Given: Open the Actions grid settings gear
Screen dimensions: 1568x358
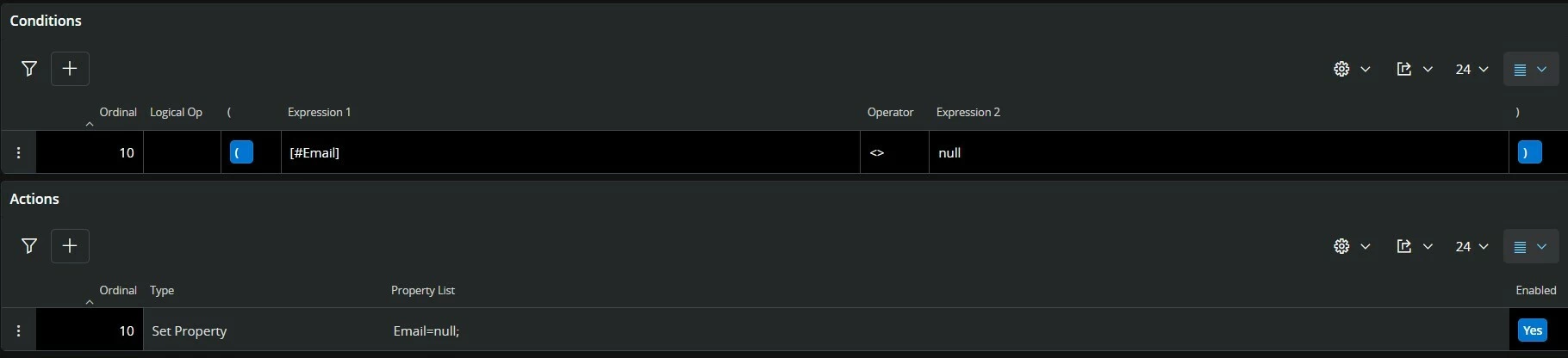Looking at the screenshot, I should click(1341, 246).
